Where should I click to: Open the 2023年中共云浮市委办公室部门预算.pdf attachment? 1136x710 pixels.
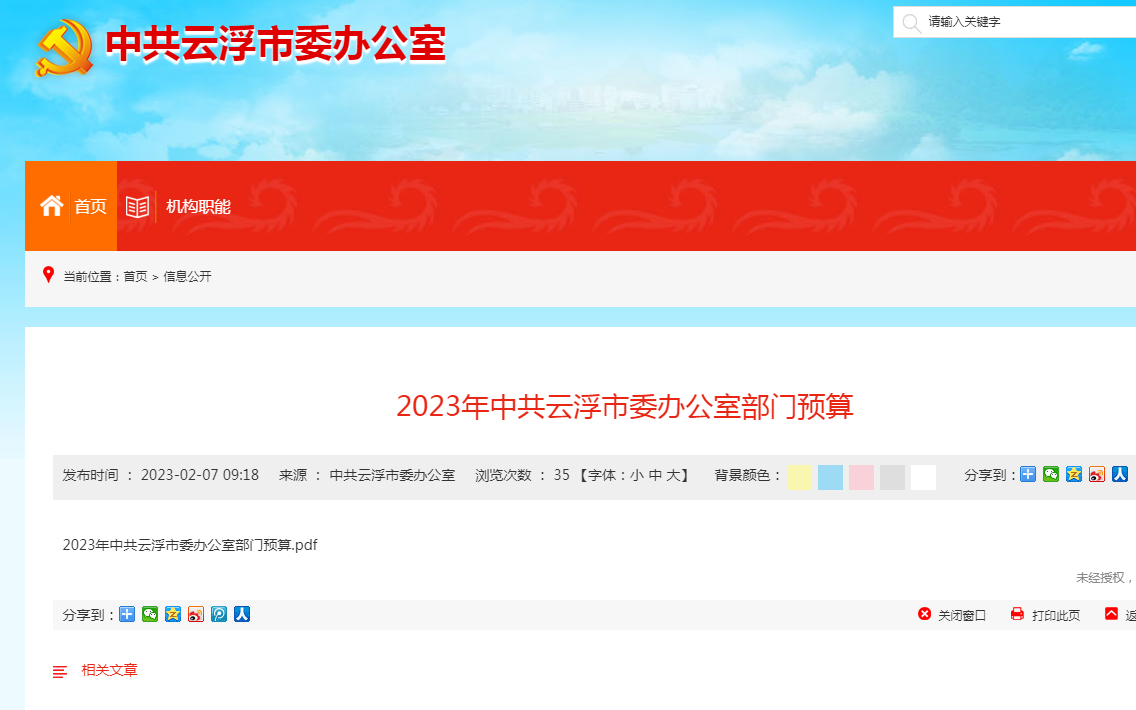coord(190,545)
